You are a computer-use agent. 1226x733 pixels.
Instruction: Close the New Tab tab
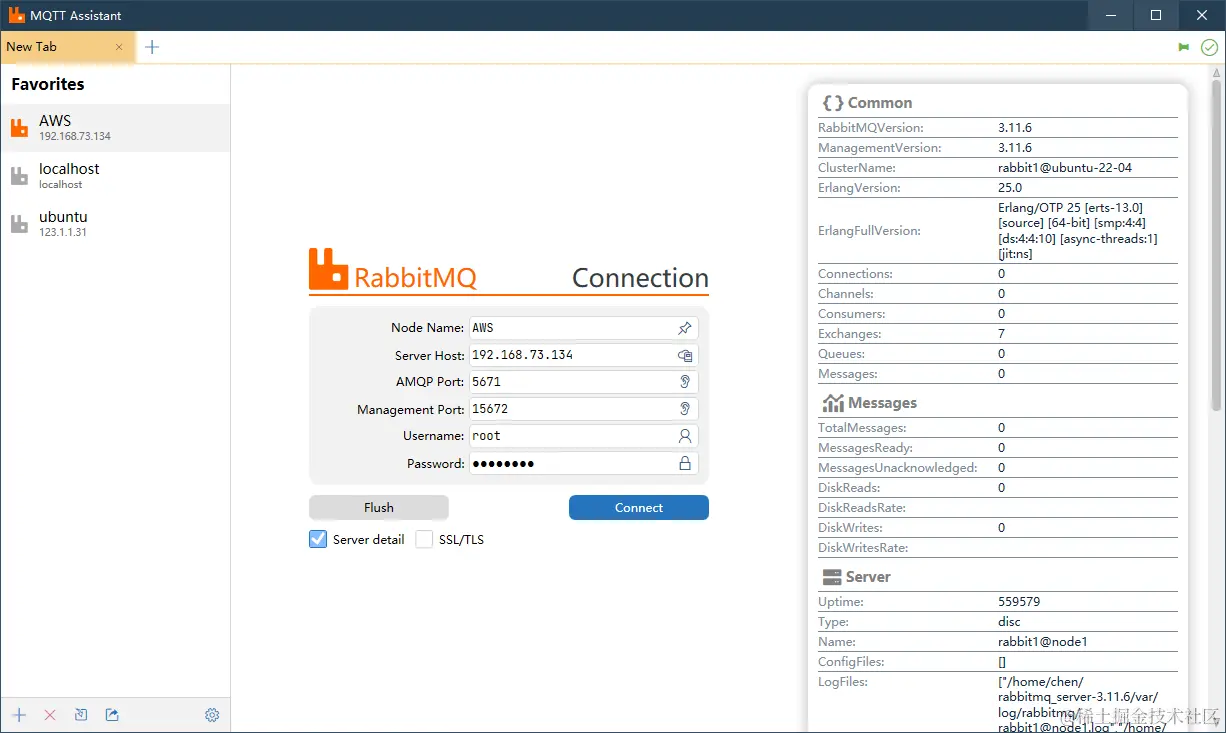pyautogui.click(x=119, y=47)
